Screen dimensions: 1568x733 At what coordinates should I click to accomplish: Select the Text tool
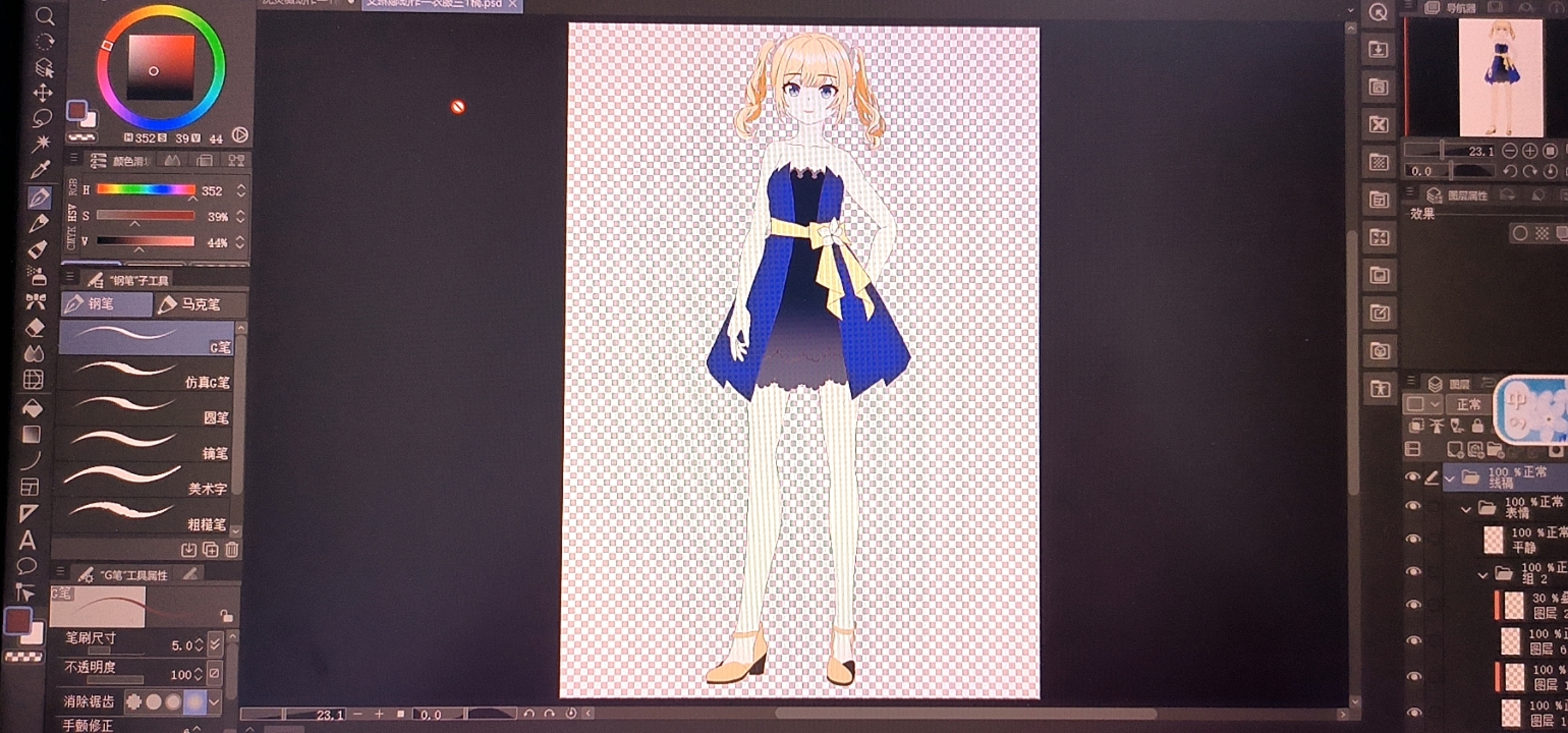[27, 540]
